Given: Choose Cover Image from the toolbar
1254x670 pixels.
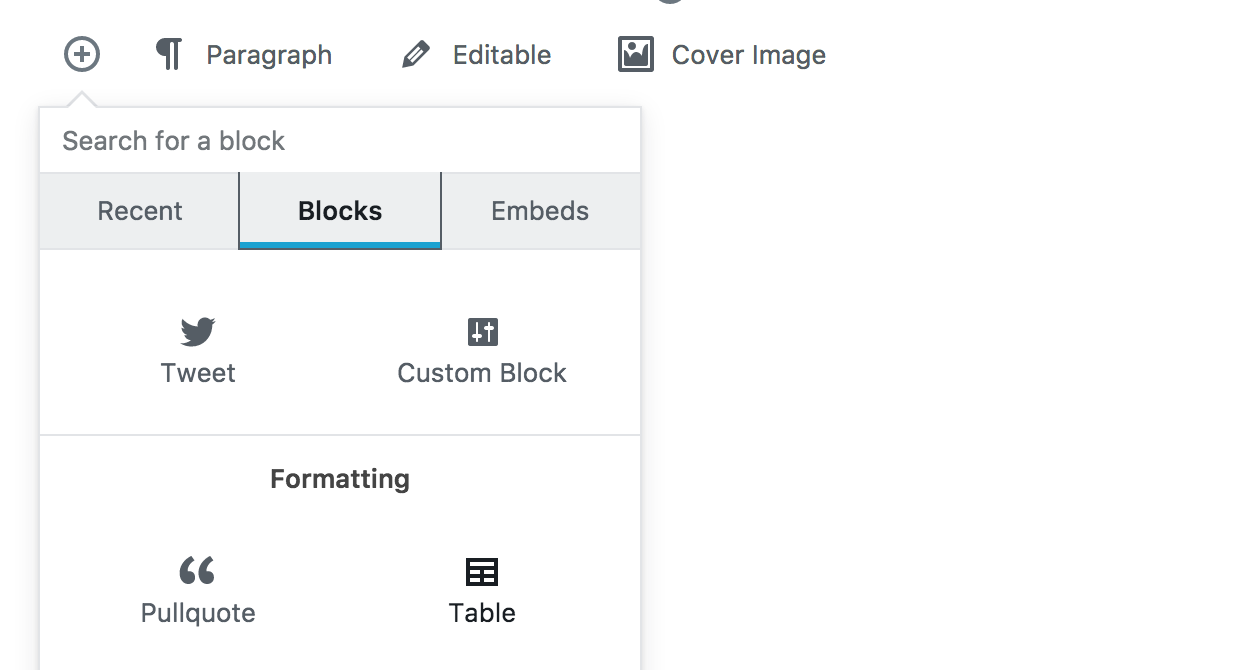Looking at the screenshot, I should point(750,55).
